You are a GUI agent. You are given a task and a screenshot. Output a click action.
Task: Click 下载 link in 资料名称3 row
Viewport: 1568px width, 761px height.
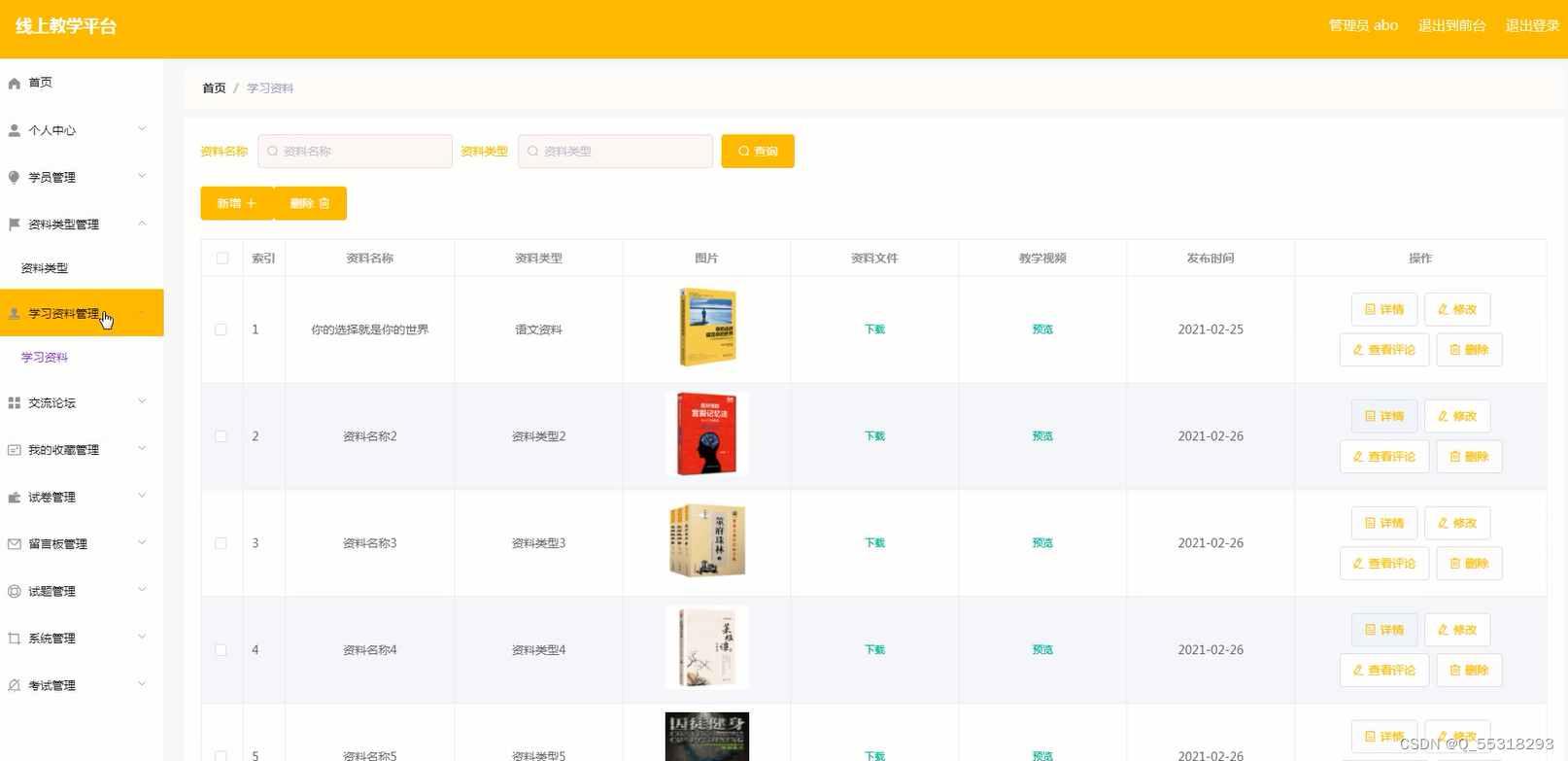pos(874,543)
